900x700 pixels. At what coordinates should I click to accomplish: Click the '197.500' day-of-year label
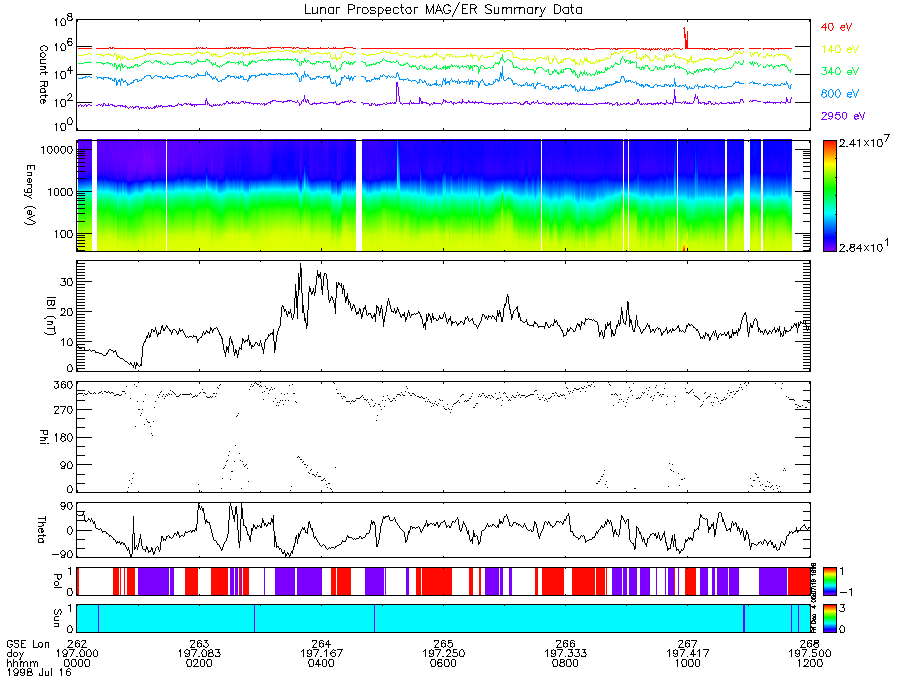click(809, 654)
